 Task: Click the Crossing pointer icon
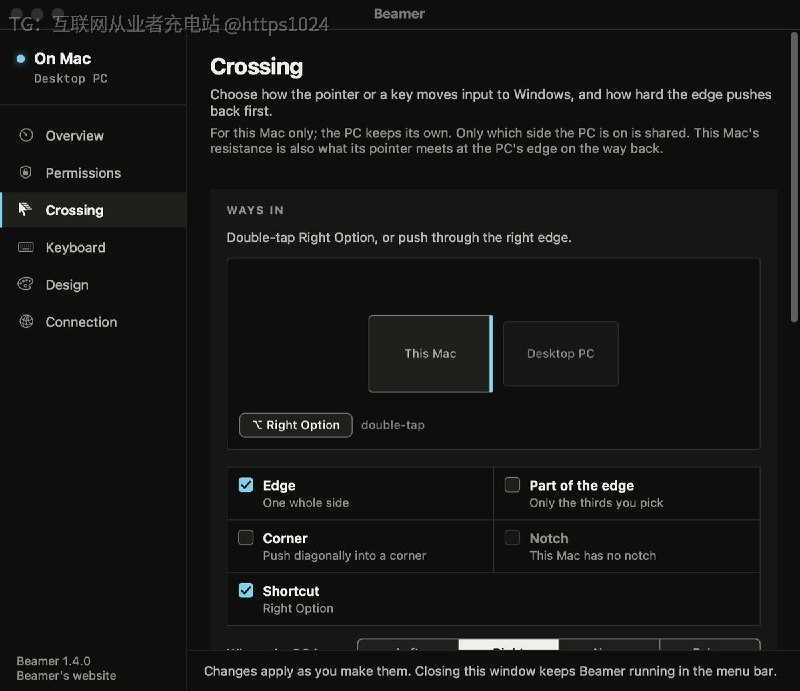coord(24,209)
